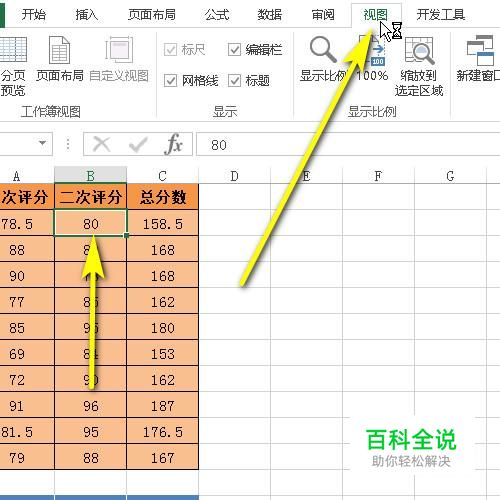Select the cell containing 176.5
The width and height of the screenshot is (500, 500).
[x=163, y=431]
